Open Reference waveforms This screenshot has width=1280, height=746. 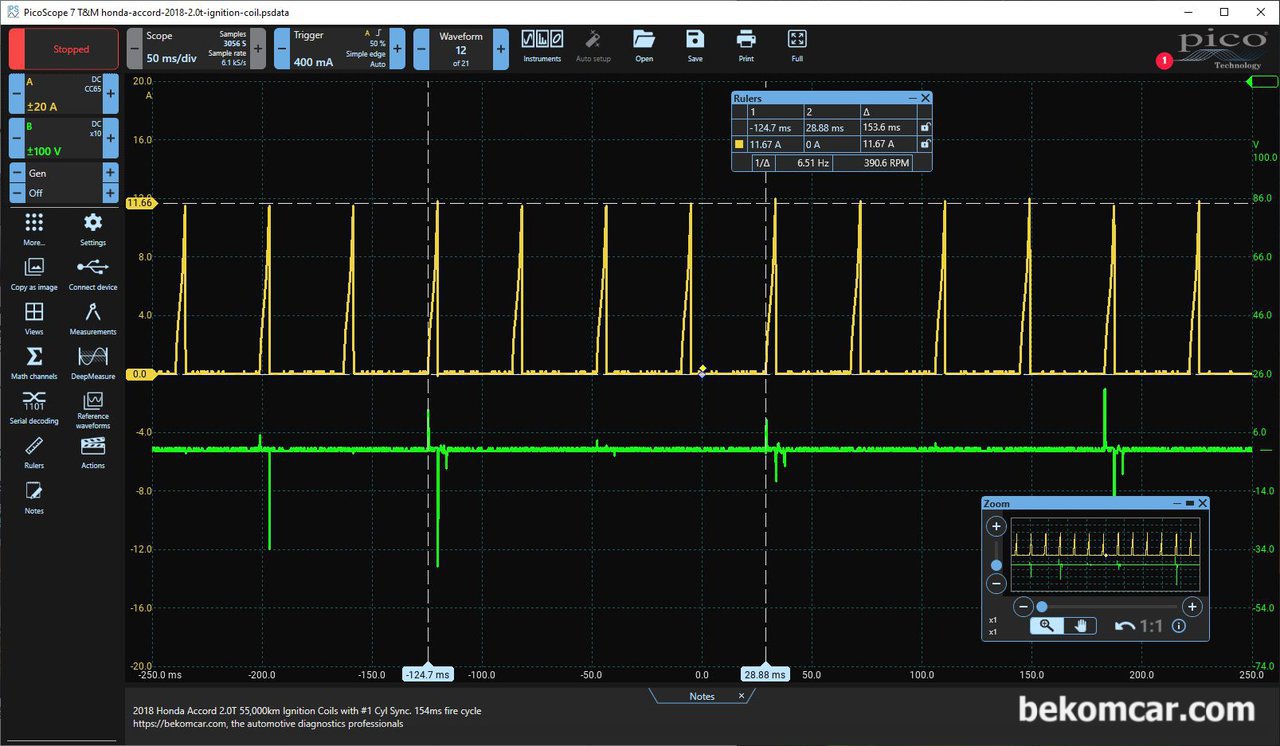(93, 410)
